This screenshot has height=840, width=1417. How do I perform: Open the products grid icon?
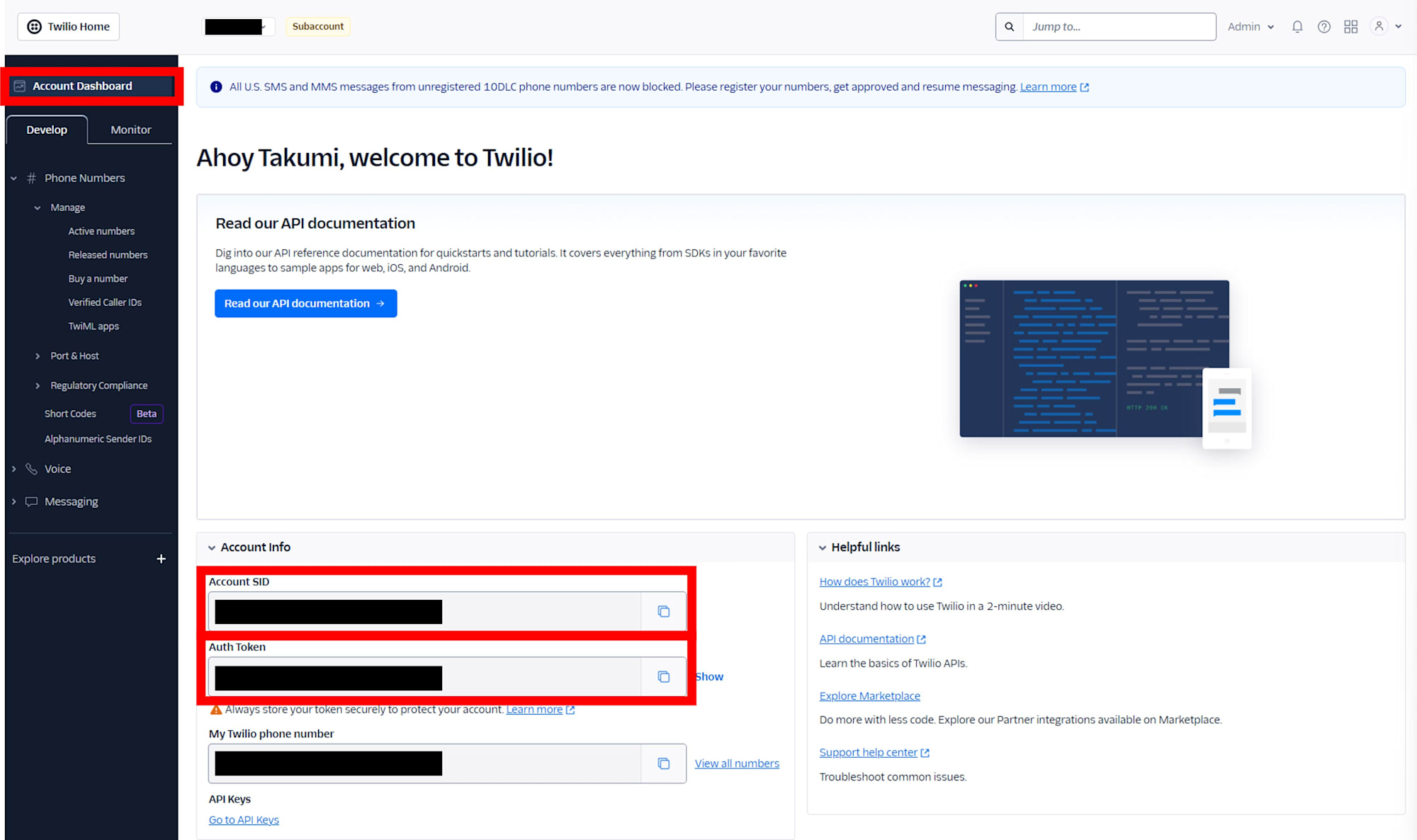pyautogui.click(x=1350, y=26)
